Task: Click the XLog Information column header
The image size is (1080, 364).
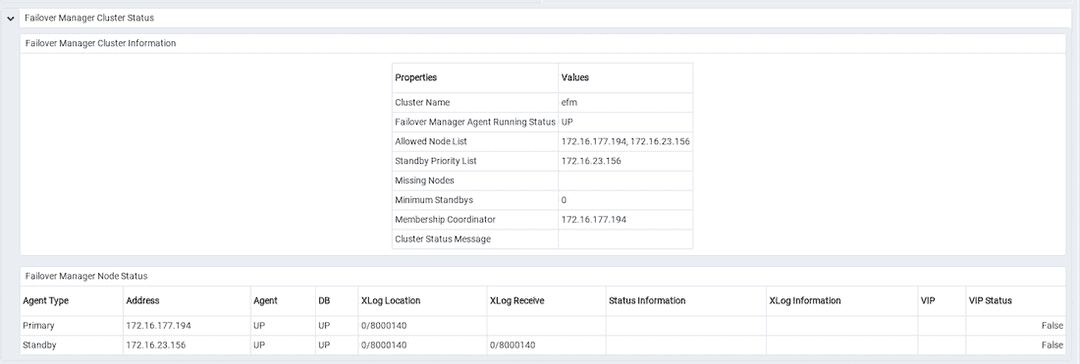Action: coord(841,301)
